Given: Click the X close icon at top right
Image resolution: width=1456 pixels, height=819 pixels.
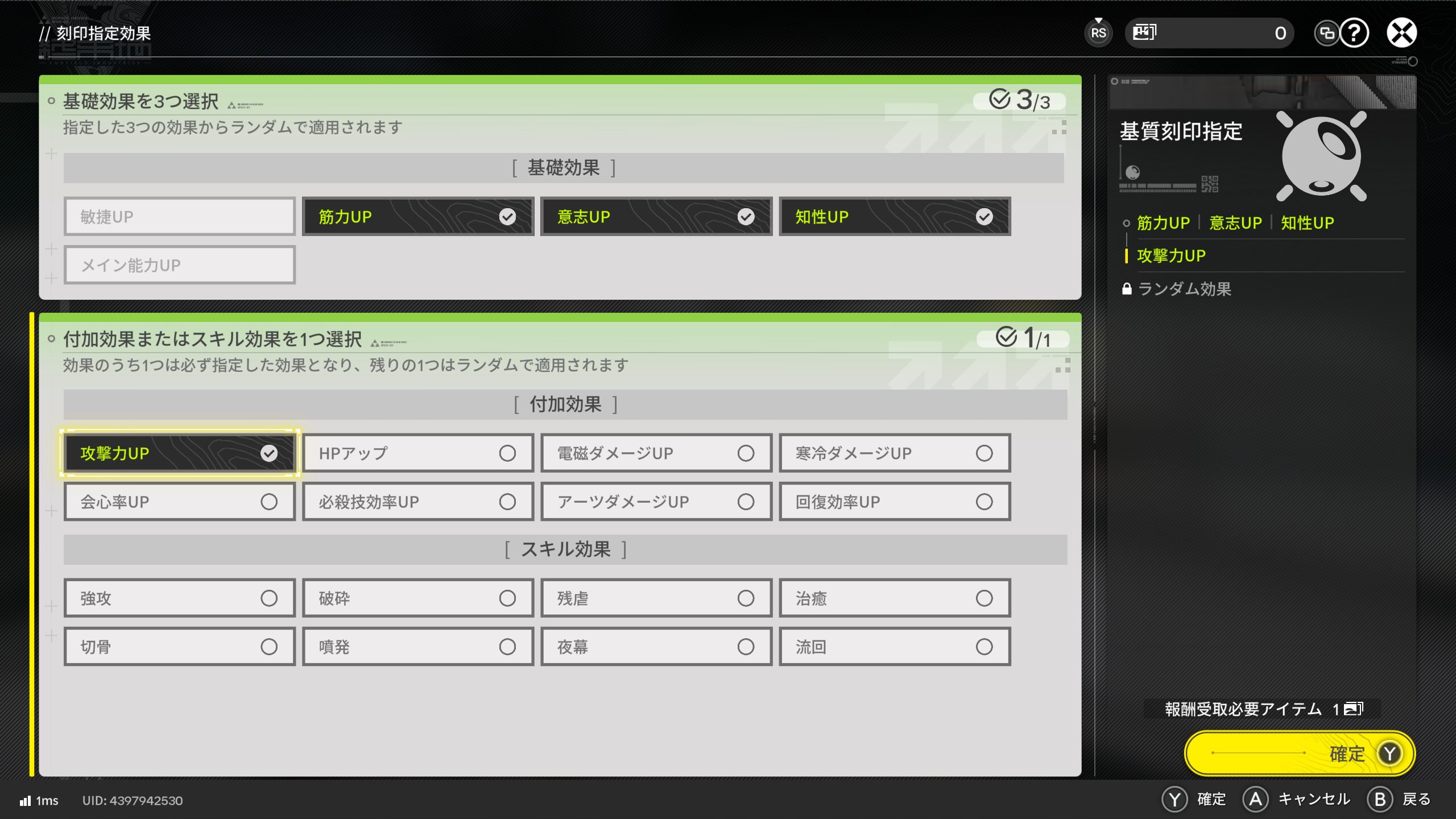Looking at the screenshot, I should pos(1401,33).
